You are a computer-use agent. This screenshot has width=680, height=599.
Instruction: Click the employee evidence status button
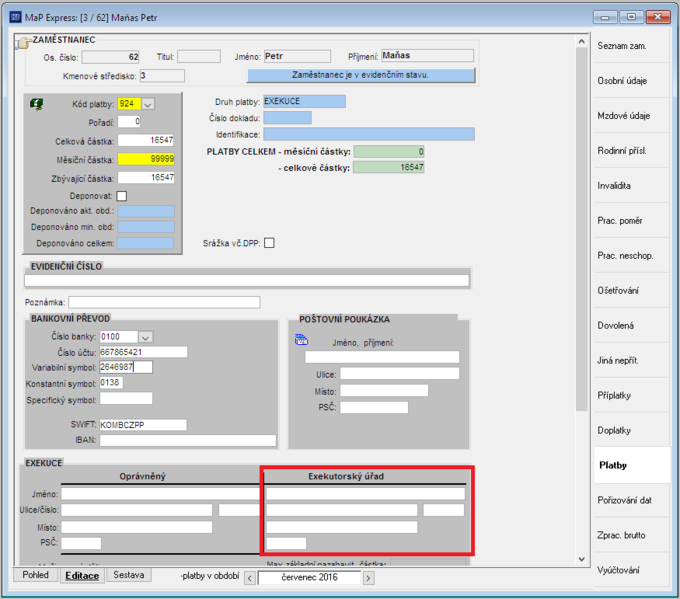pyautogui.click(x=361, y=75)
